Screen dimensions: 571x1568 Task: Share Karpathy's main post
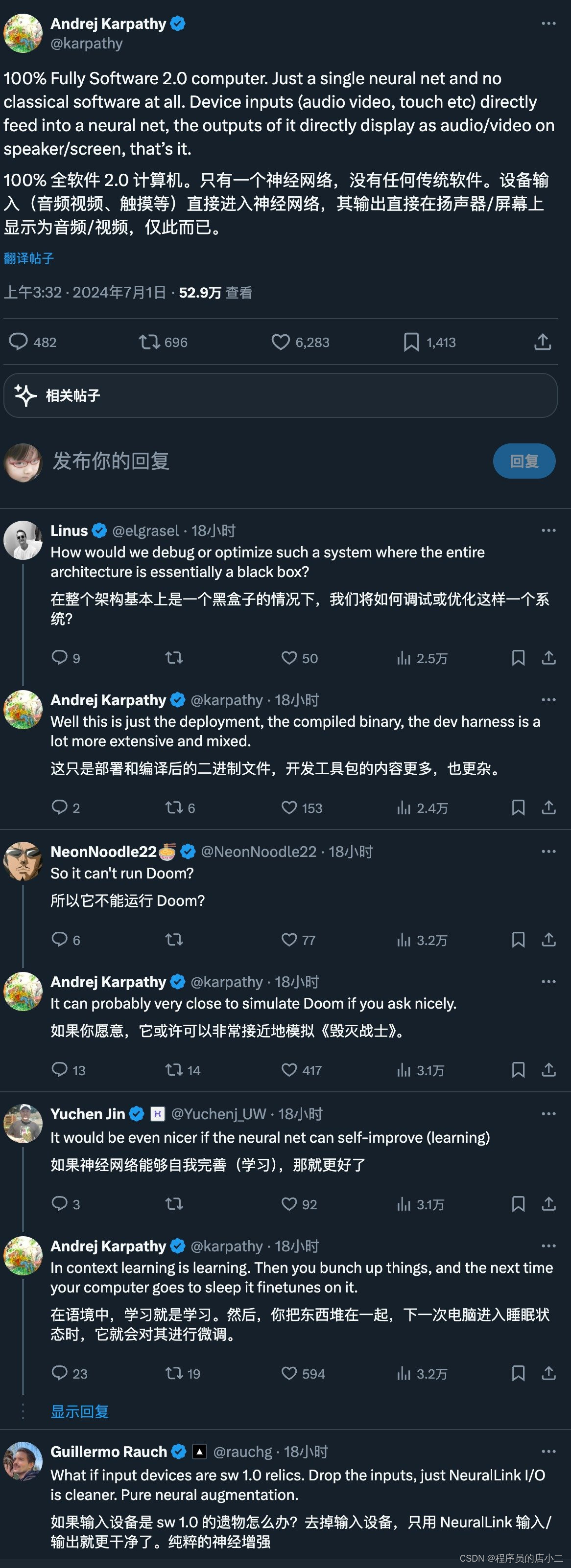pos(543,342)
